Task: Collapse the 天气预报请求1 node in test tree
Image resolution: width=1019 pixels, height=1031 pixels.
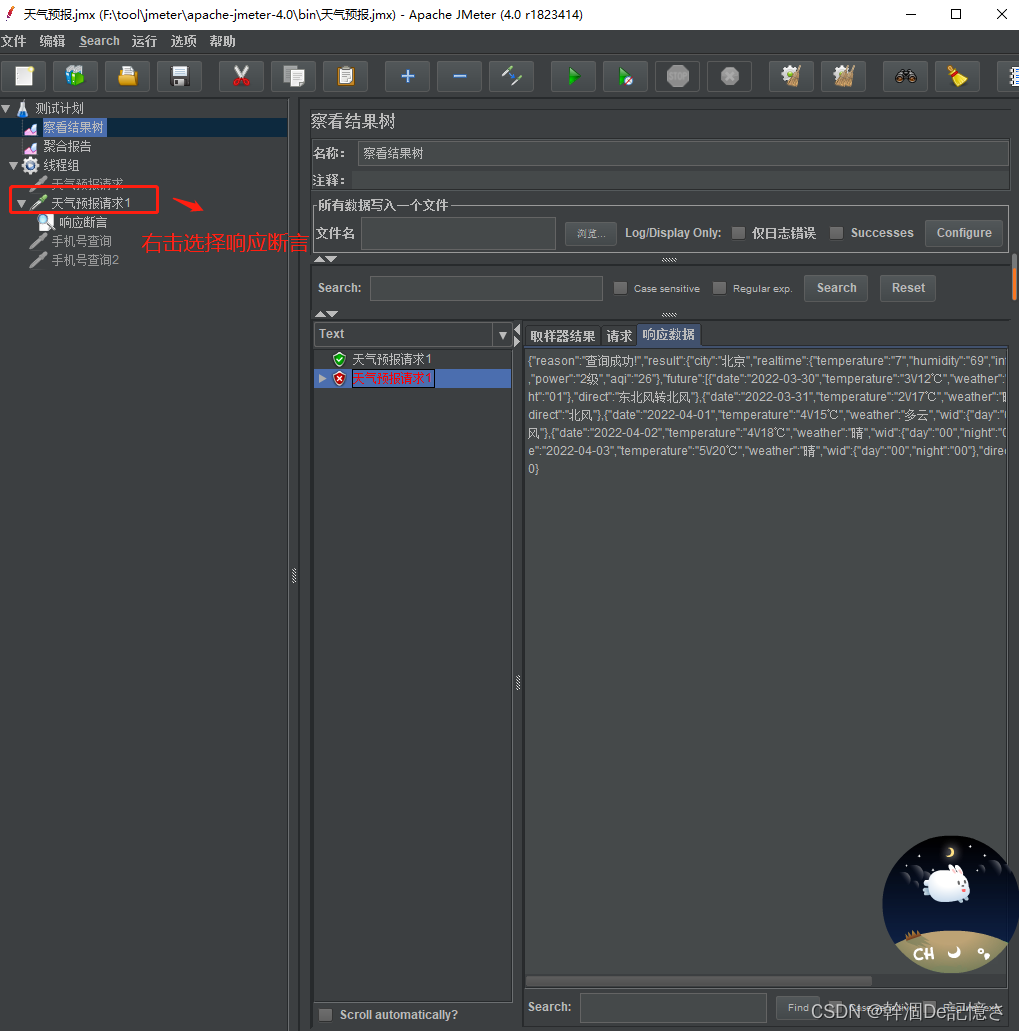Action: coord(22,204)
